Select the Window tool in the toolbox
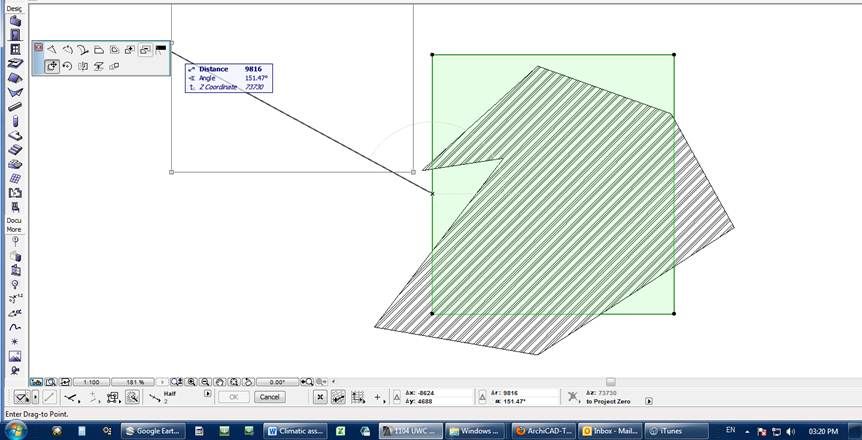Screen dimensions: 862x440 coord(15,49)
